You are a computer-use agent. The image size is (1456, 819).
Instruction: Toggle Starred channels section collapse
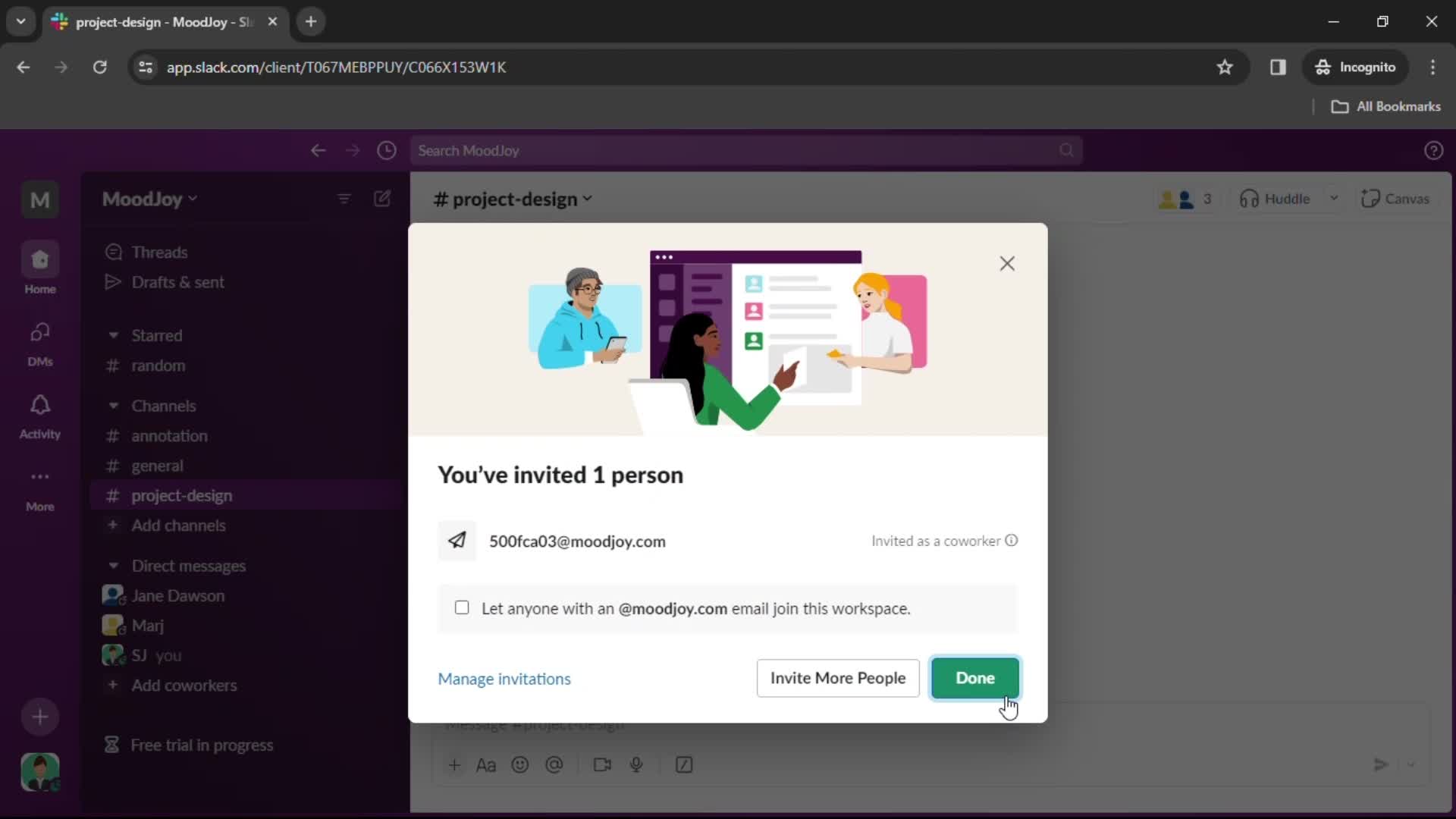[x=112, y=335]
